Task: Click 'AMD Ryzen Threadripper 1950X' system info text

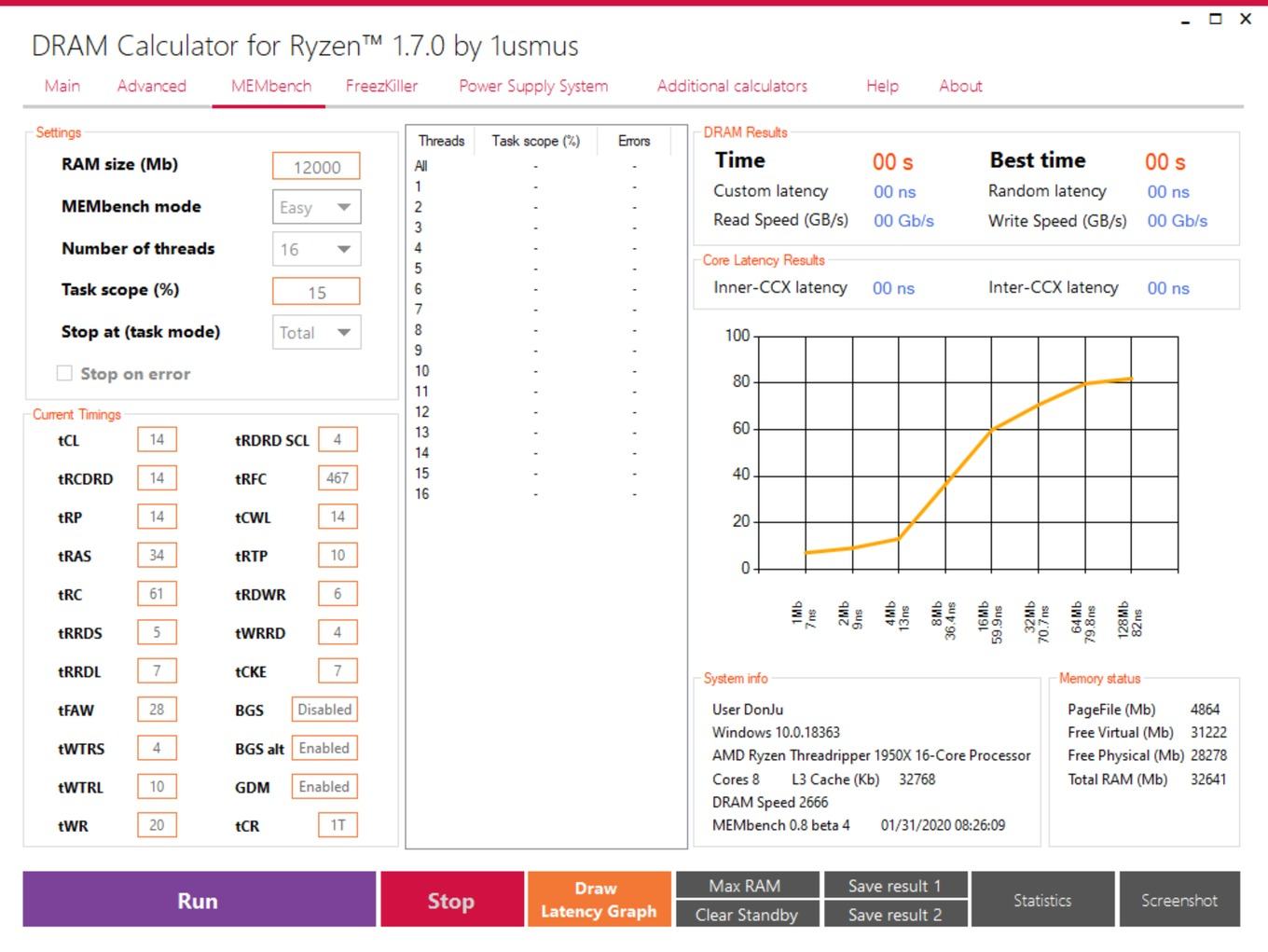Action: pyautogui.click(x=872, y=755)
